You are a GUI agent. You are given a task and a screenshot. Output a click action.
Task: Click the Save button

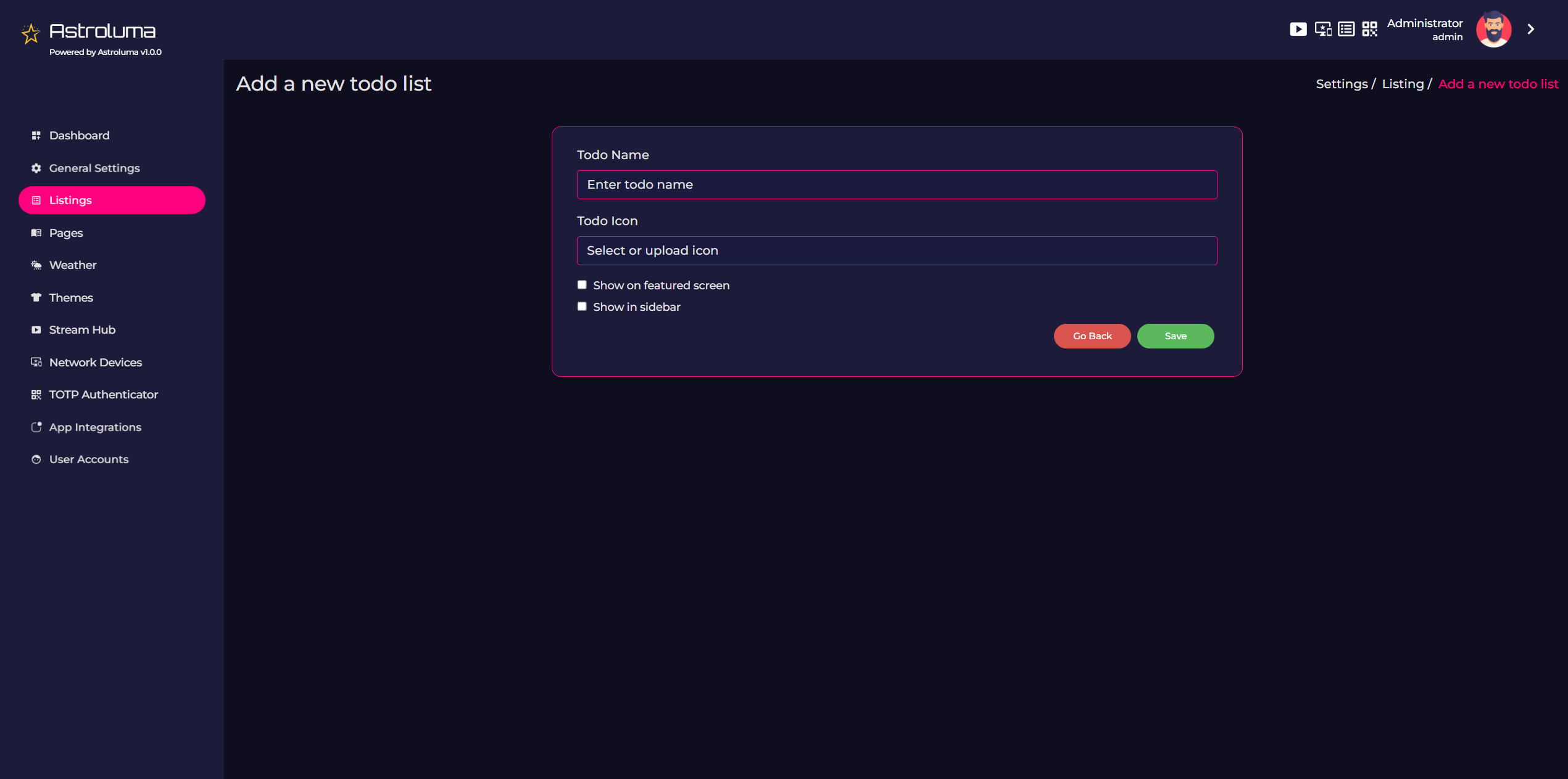[x=1176, y=335]
